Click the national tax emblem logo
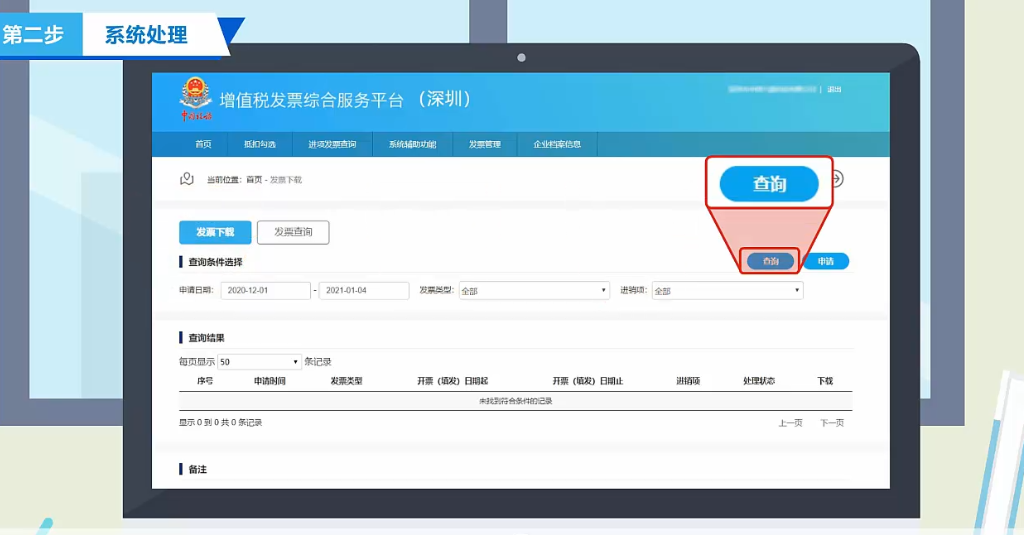Screen dimensions: 1024x535 click(x=196, y=99)
